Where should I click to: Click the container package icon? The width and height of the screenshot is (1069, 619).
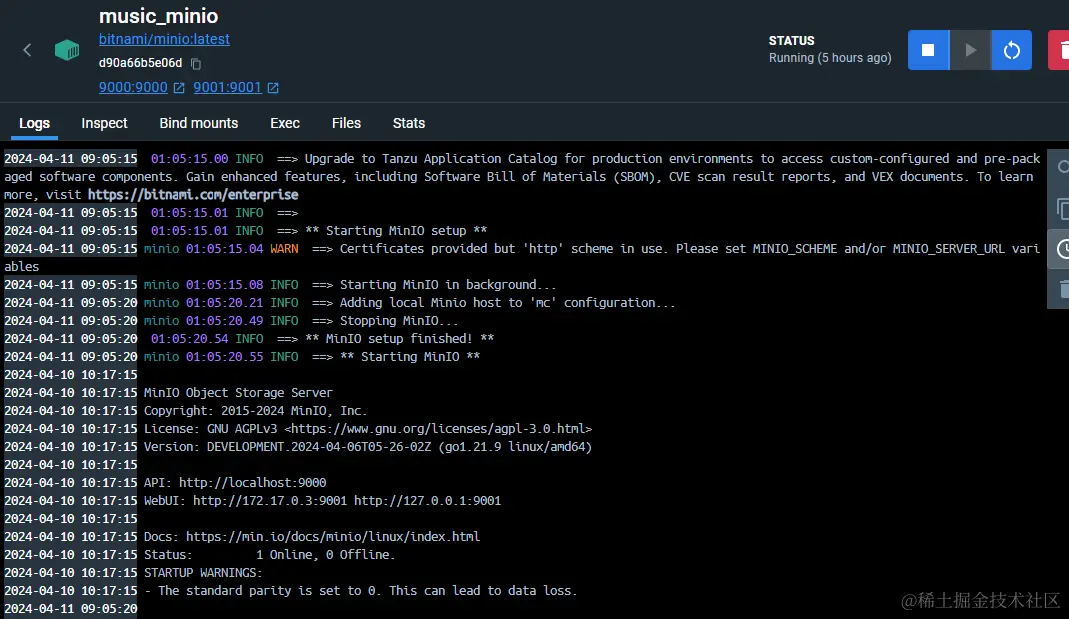coord(66,49)
